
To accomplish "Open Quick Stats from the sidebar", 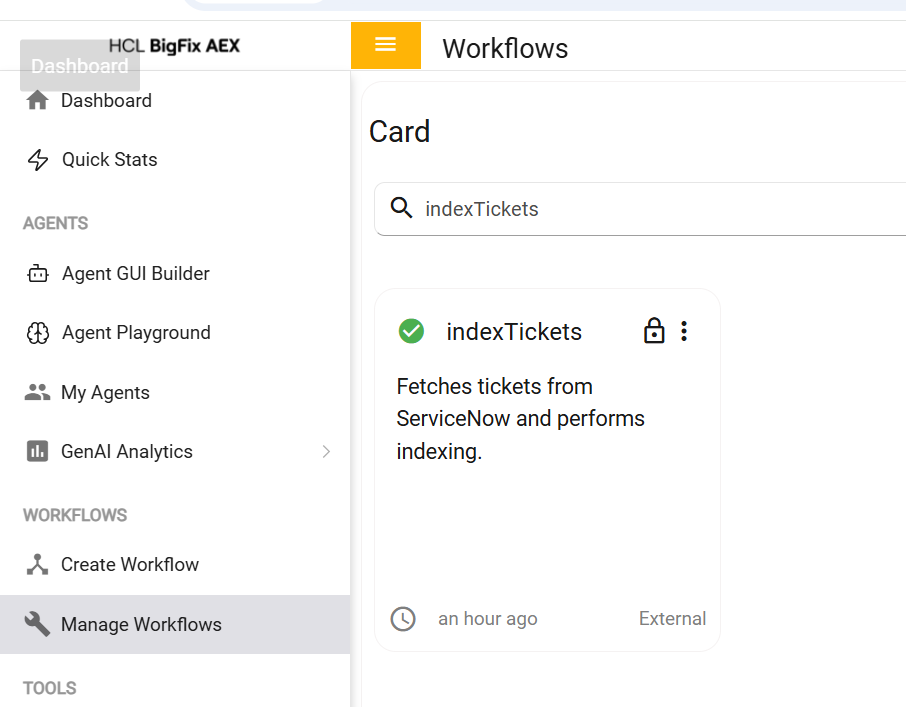I will [109, 160].
